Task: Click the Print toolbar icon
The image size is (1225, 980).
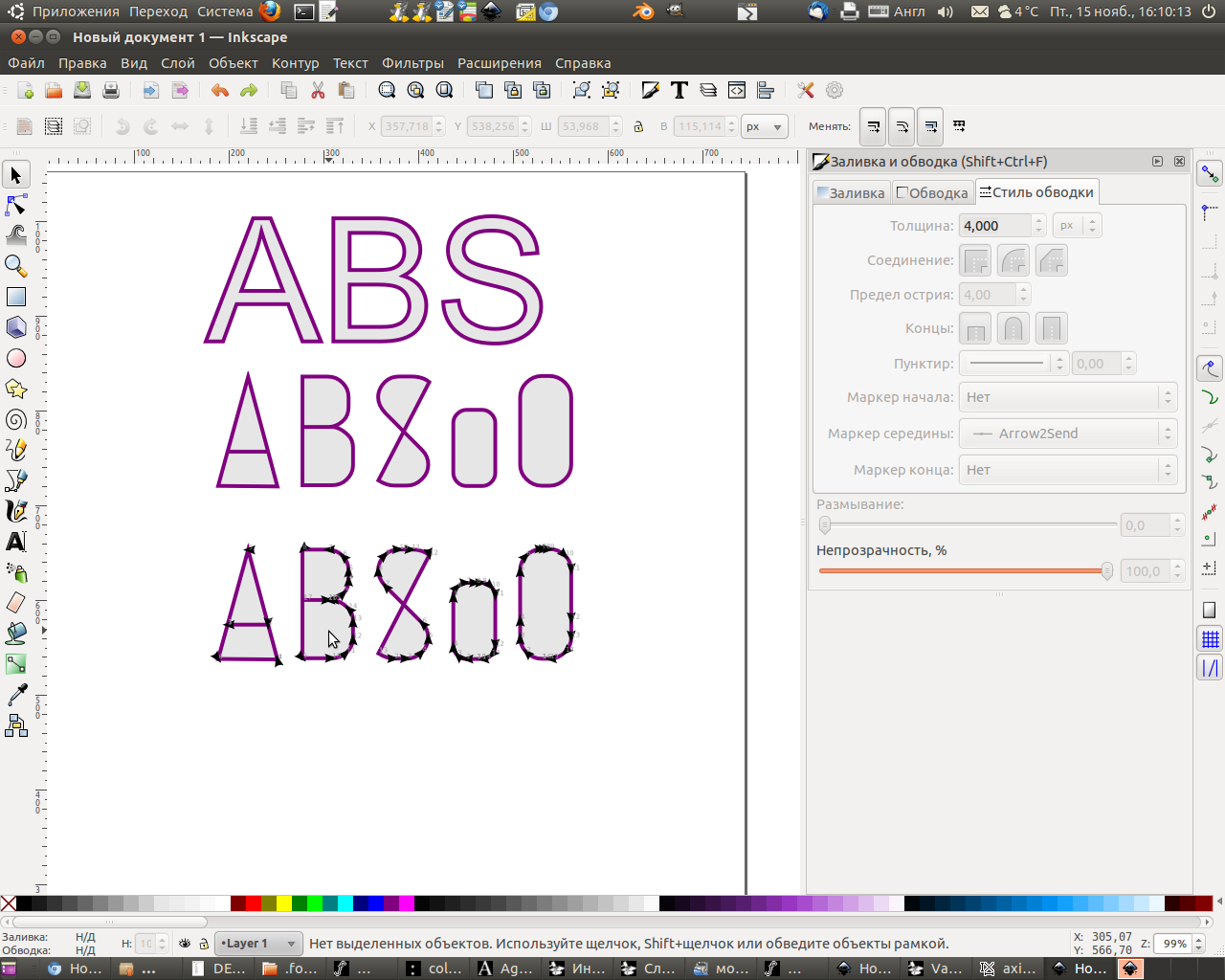Action: click(x=111, y=90)
